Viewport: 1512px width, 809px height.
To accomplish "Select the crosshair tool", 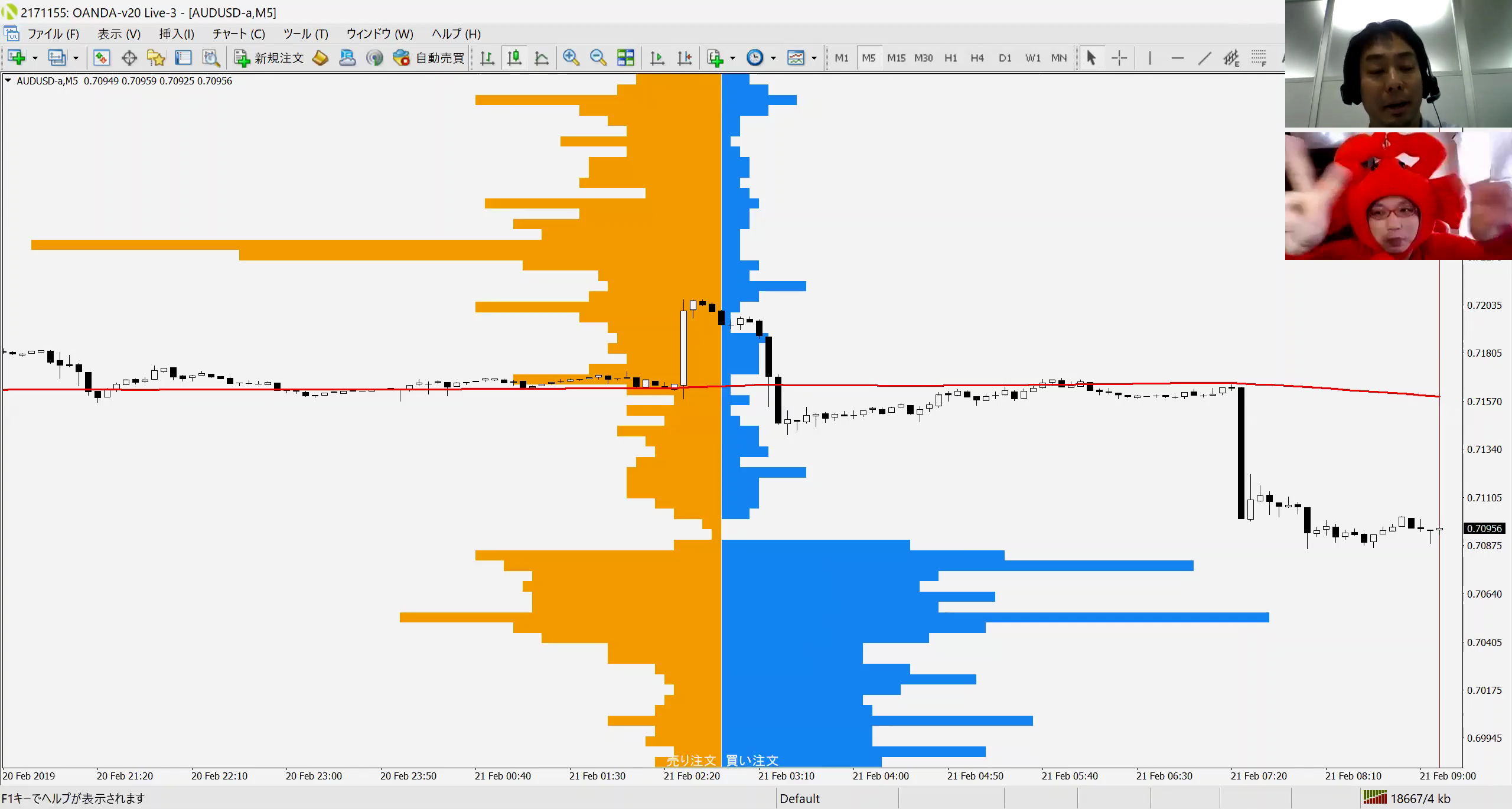I will [1119, 58].
